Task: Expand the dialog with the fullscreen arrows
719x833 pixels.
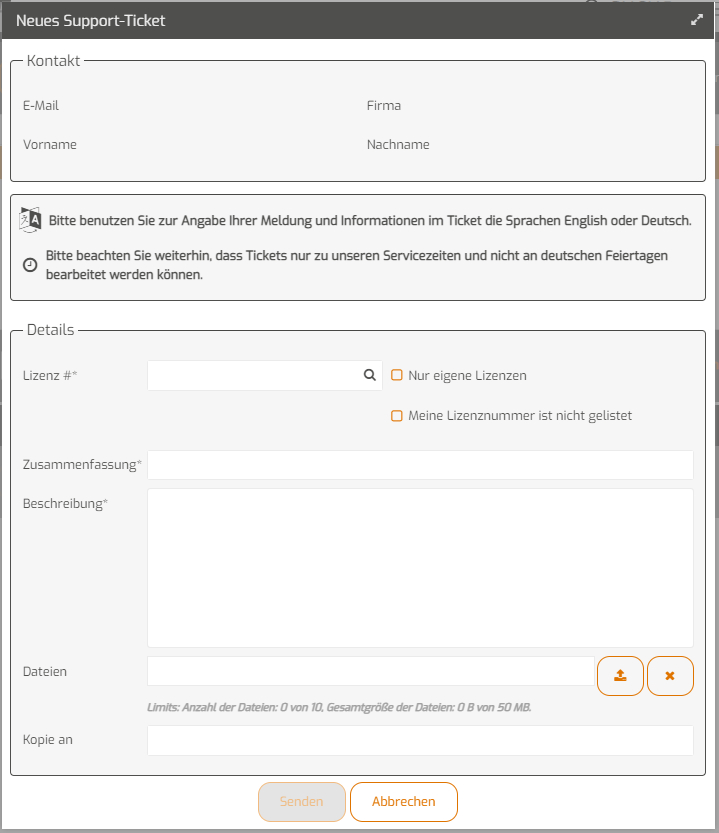Action: point(697,18)
